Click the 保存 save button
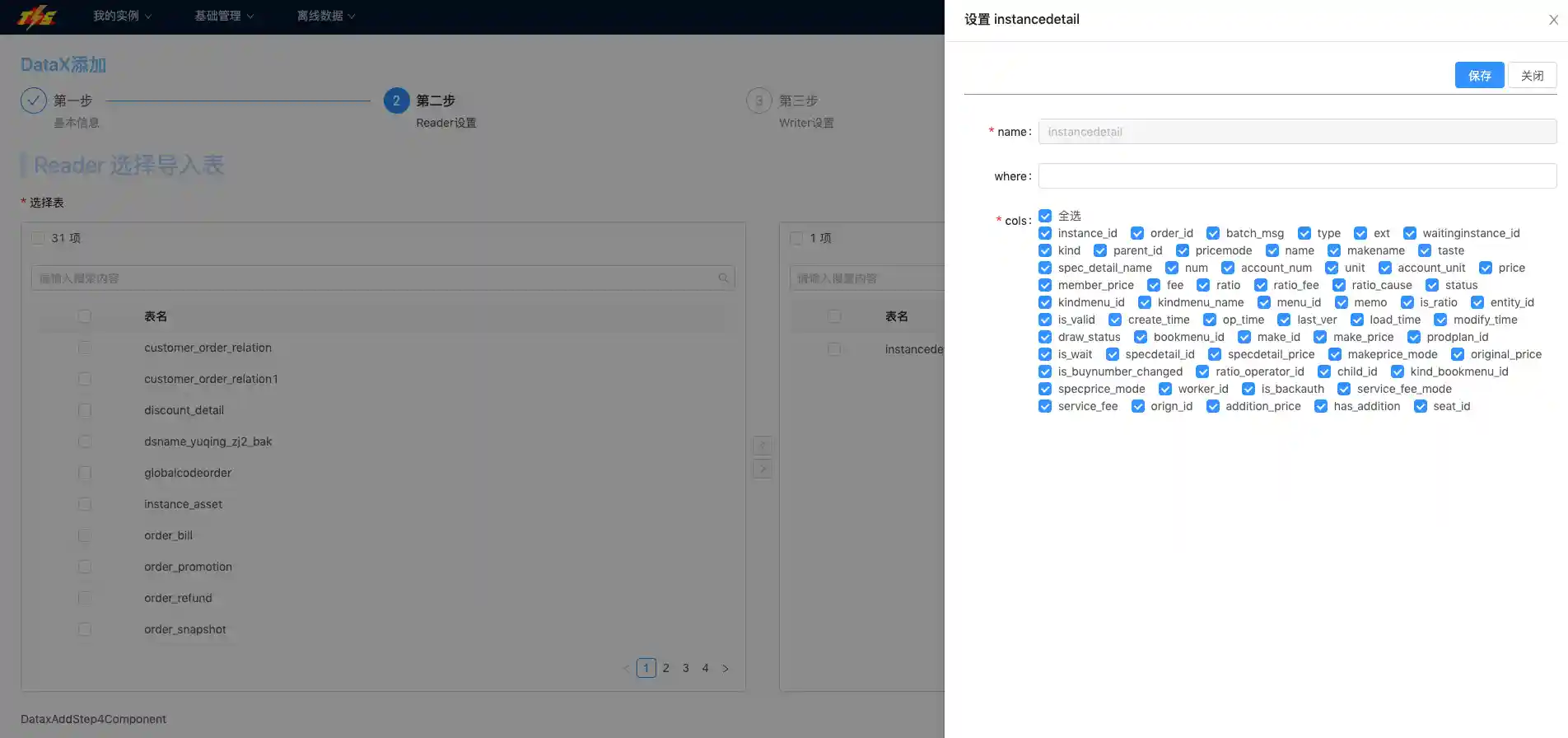The width and height of the screenshot is (1568, 738). (x=1479, y=75)
